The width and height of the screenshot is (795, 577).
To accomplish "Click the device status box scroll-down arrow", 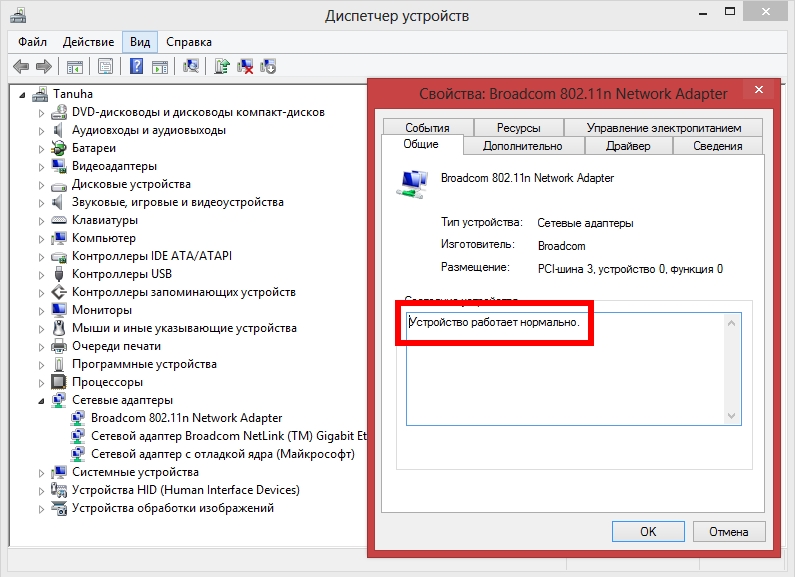I will click(x=732, y=415).
